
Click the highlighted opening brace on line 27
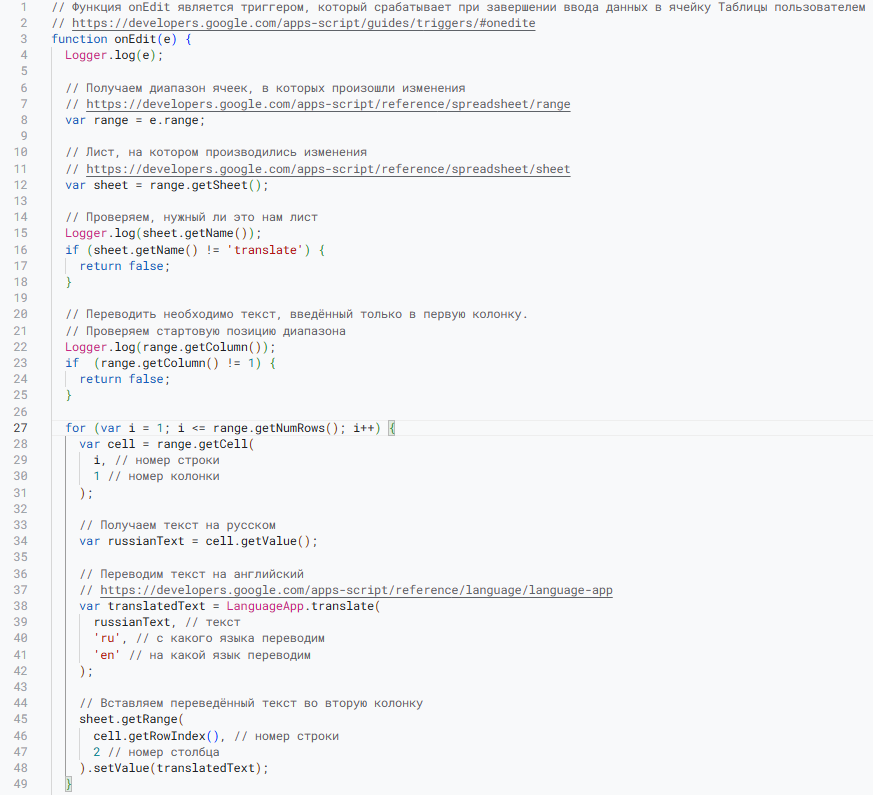(391, 428)
